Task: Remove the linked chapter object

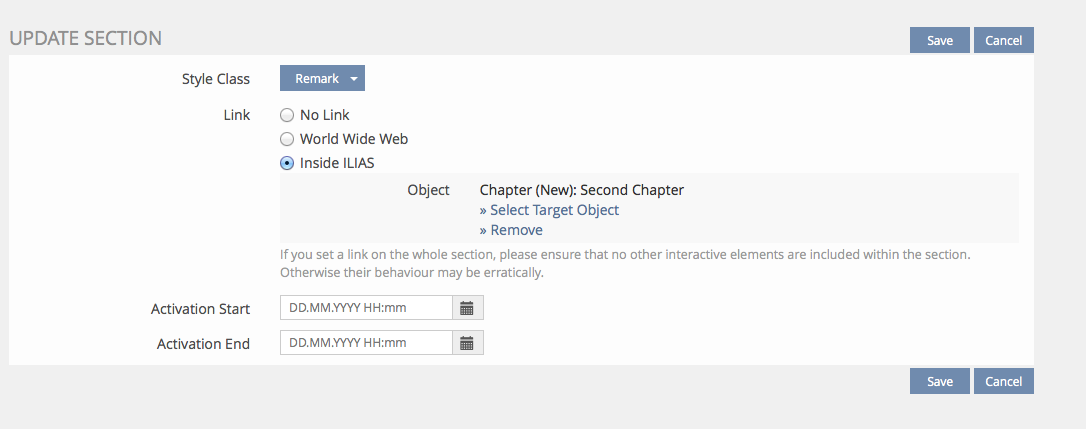Action: point(516,230)
